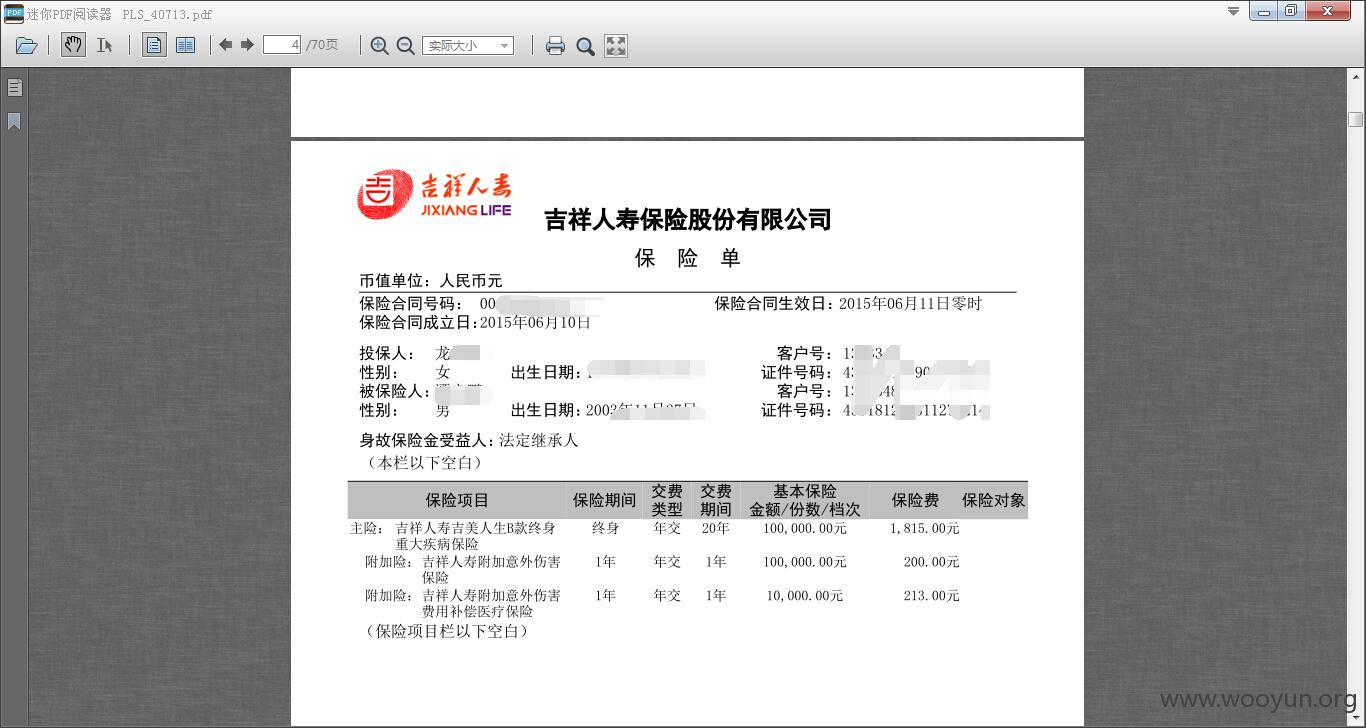Click the 保险单 heading
This screenshot has width=1366, height=728.
(688, 258)
